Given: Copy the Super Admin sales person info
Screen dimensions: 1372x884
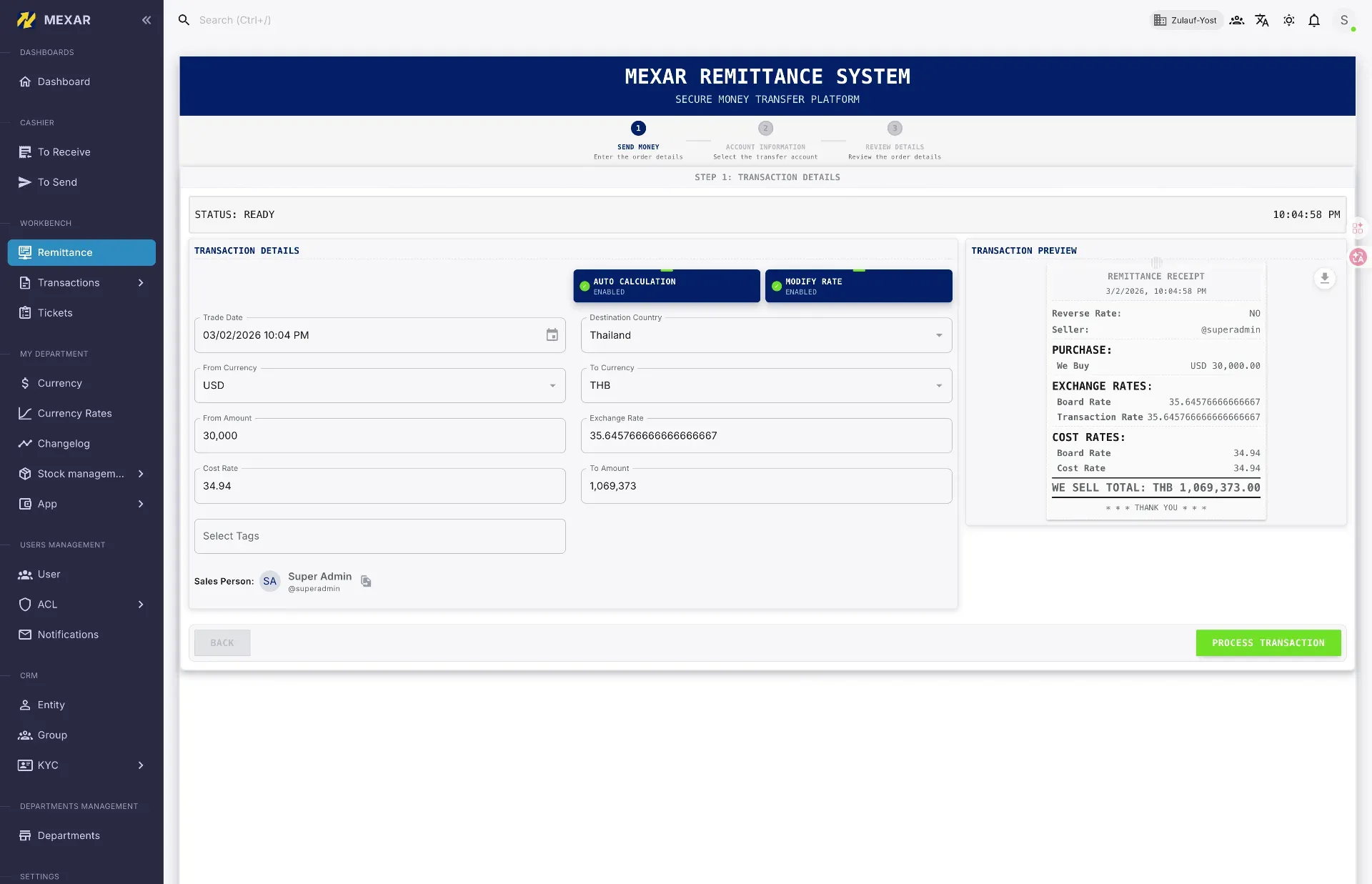Looking at the screenshot, I should tap(366, 582).
